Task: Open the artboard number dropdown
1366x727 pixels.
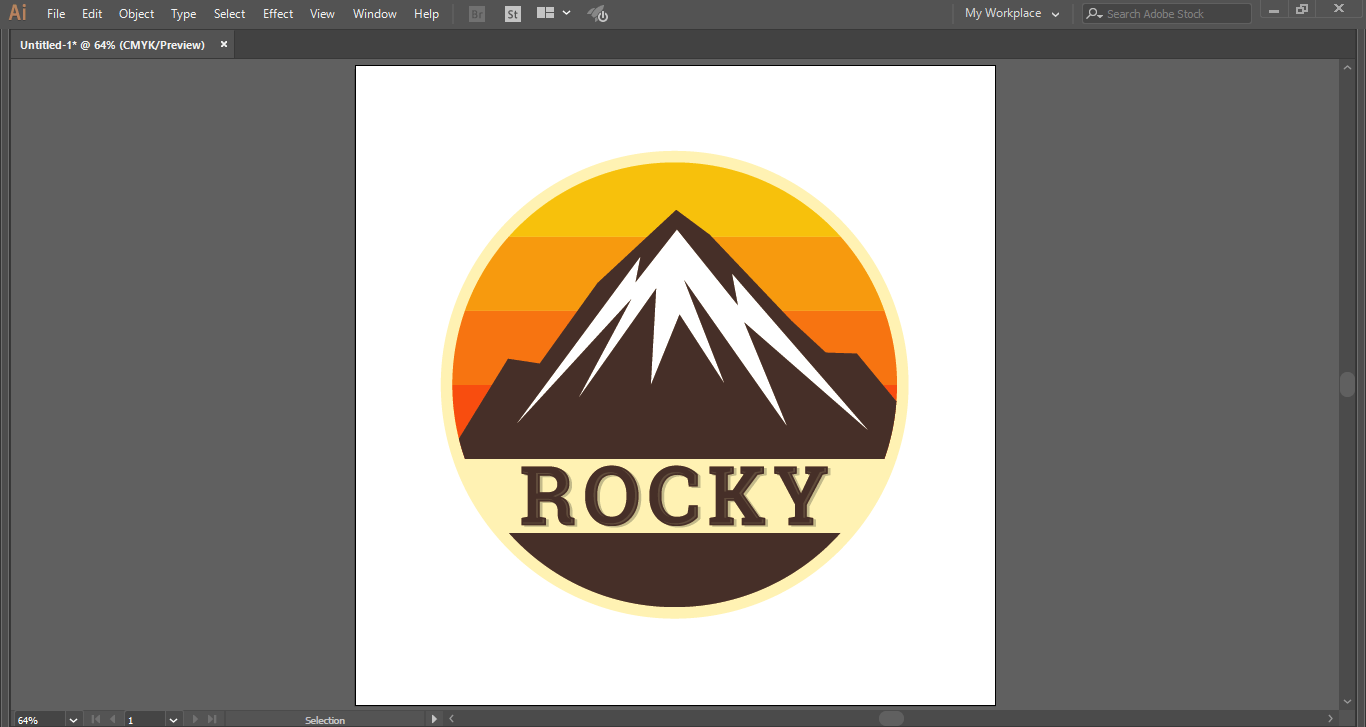Action: tap(173, 720)
